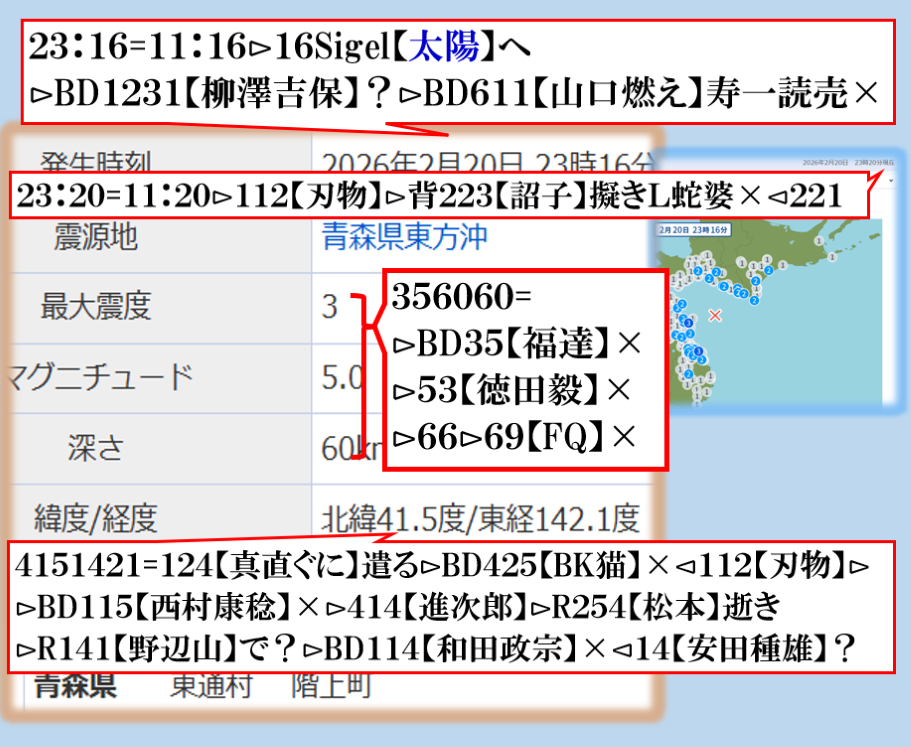Image resolution: width=911 pixels, height=747 pixels.
Task: Click the 深さ row label
Action: (x=95, y=447)
